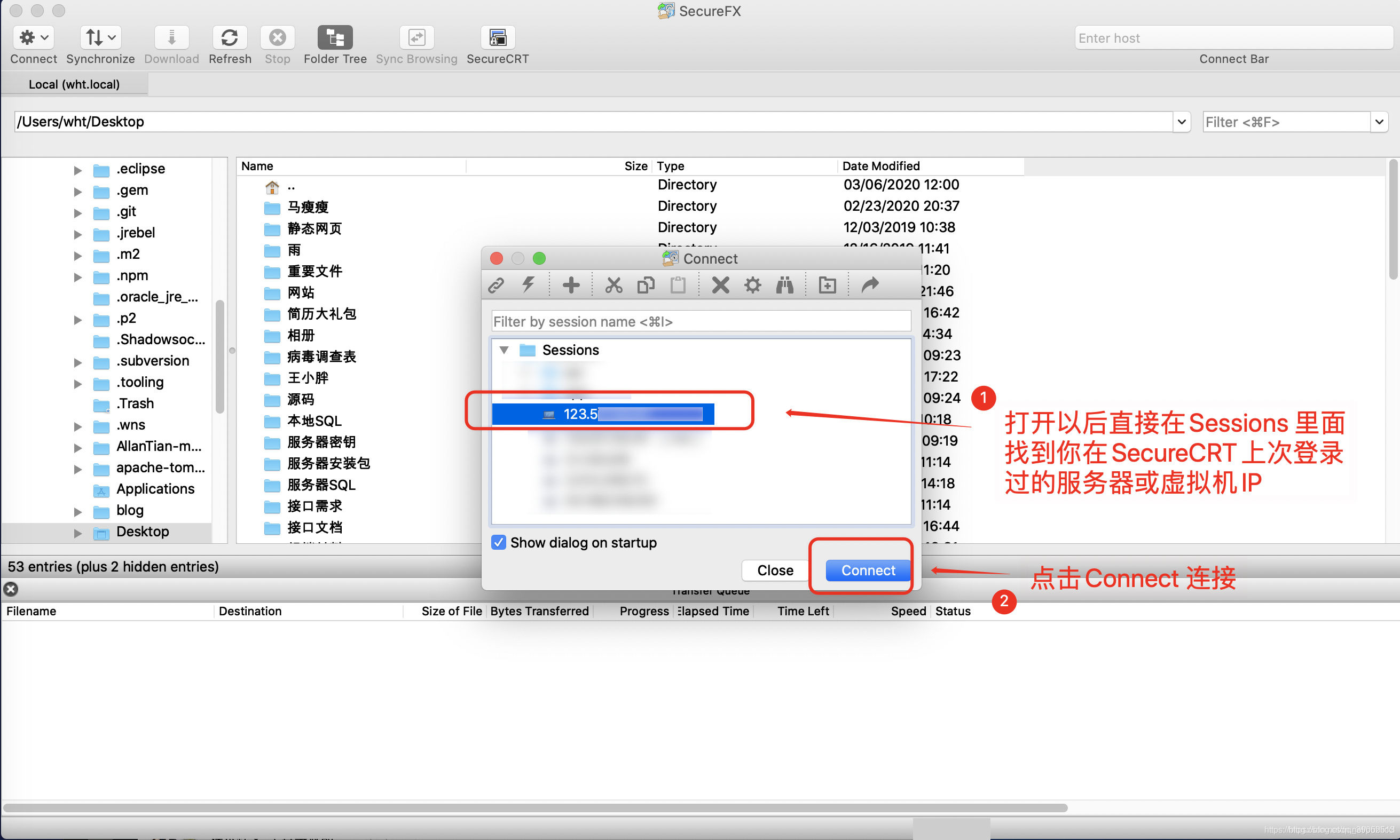Expand the .subversion folder in tree
1400x840 pixels.
77,362
